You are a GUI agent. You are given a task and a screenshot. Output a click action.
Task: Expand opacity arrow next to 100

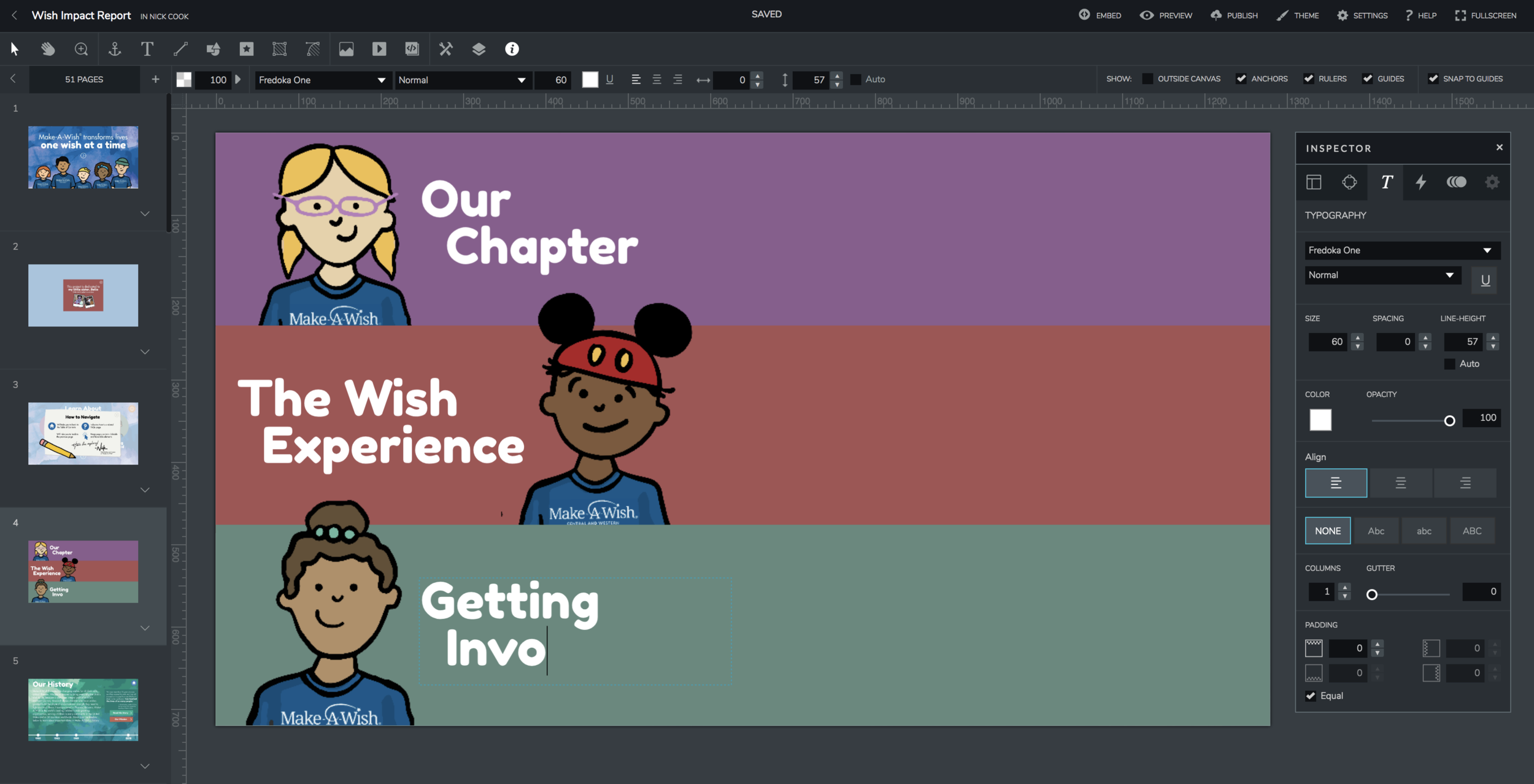coord(238,79)
